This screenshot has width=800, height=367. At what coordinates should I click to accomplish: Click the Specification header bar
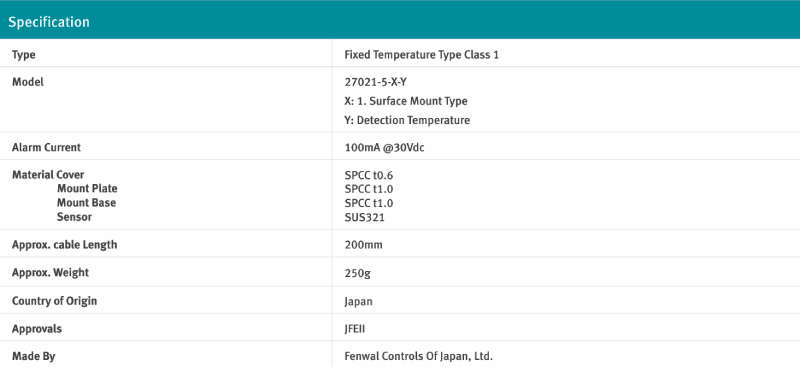[x=400, y=19]
